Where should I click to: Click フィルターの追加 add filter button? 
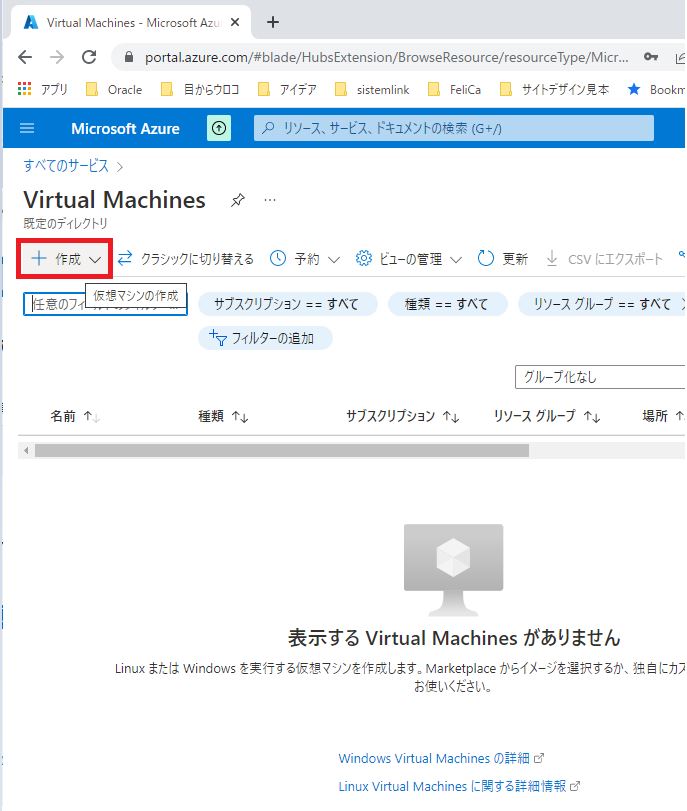coord(265,338)
